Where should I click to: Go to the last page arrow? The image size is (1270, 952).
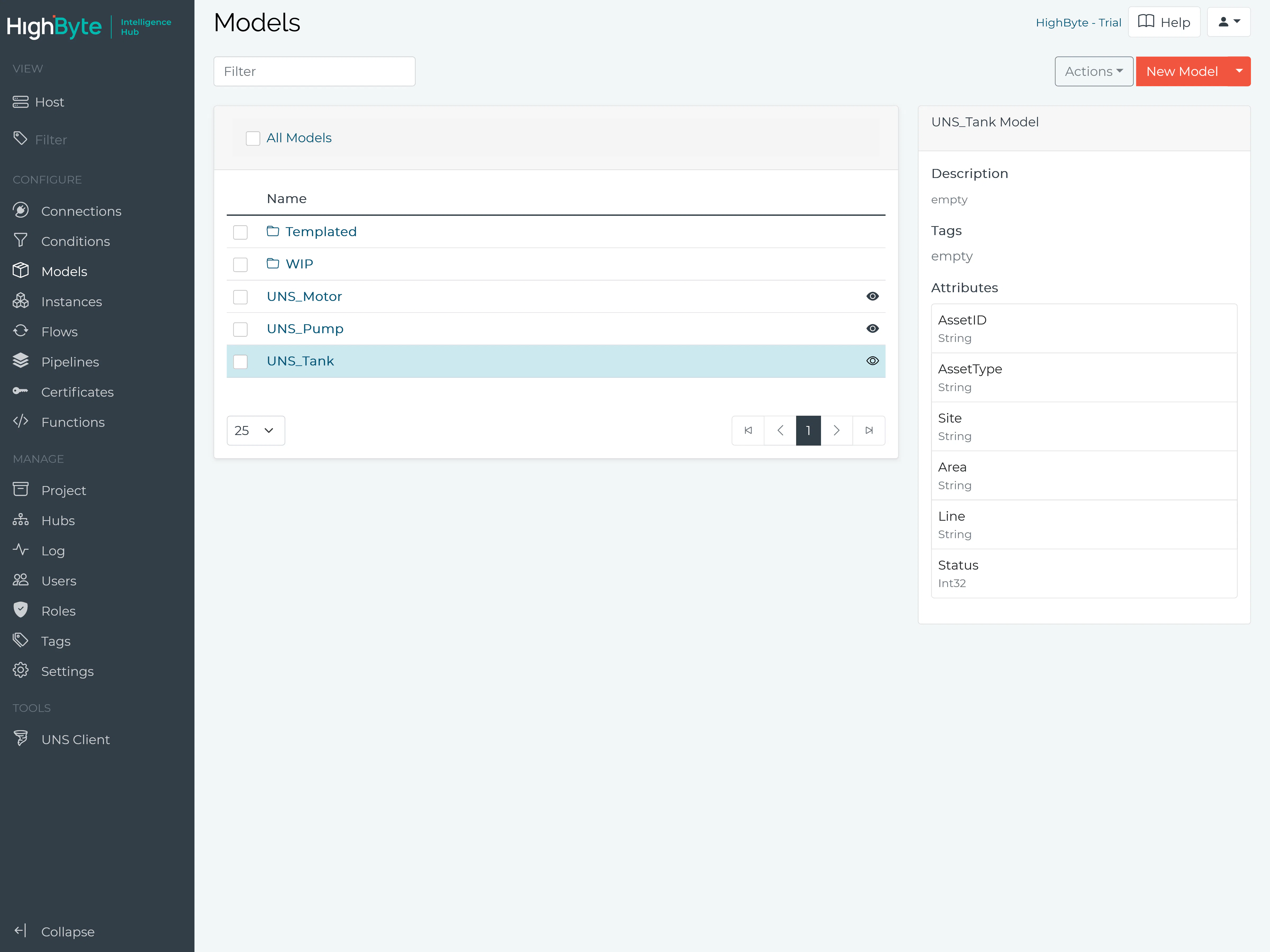pos(869,430)
